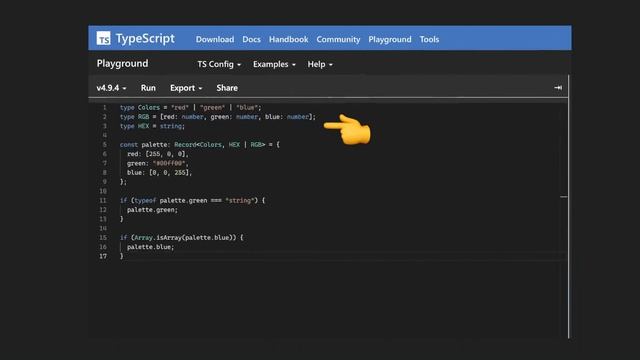Click the green hex string value line
Screen dimensions: 640x360
point(158,163)
